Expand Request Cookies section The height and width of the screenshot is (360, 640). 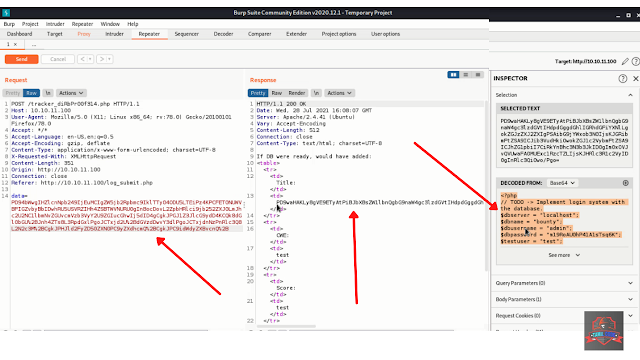(564, 316)
